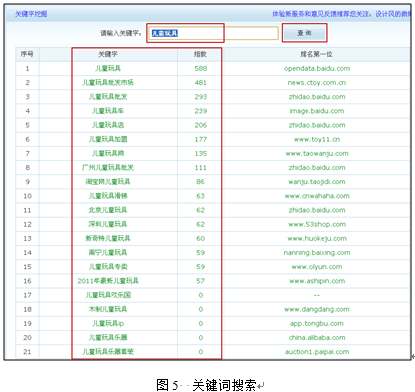Select the 关键字 column header
Viewport: 415px width, 392px height.
point(108,54)
